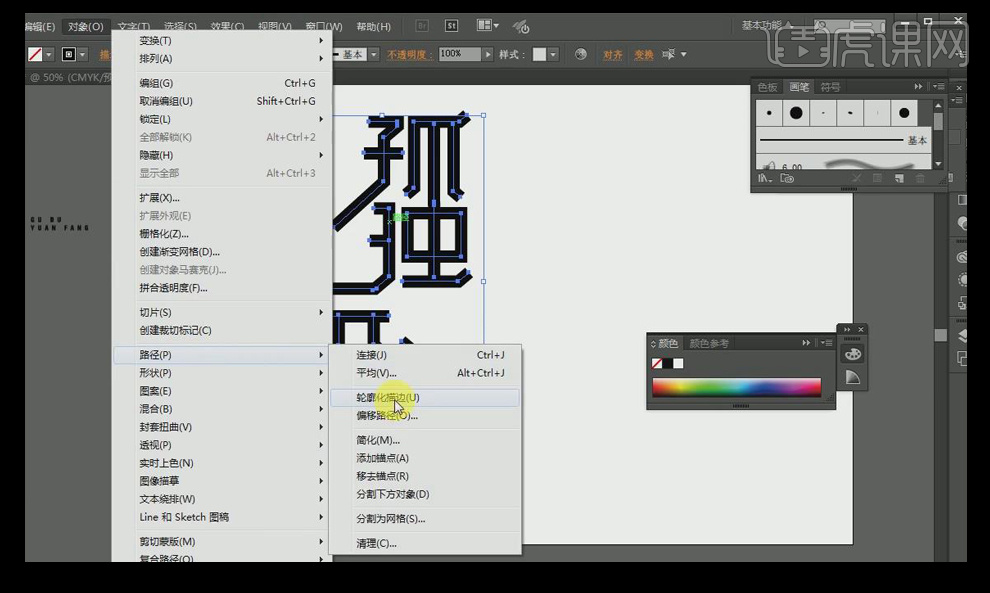
Task: Choose 分割下方对象(D) item
Action: click(425, 494)
